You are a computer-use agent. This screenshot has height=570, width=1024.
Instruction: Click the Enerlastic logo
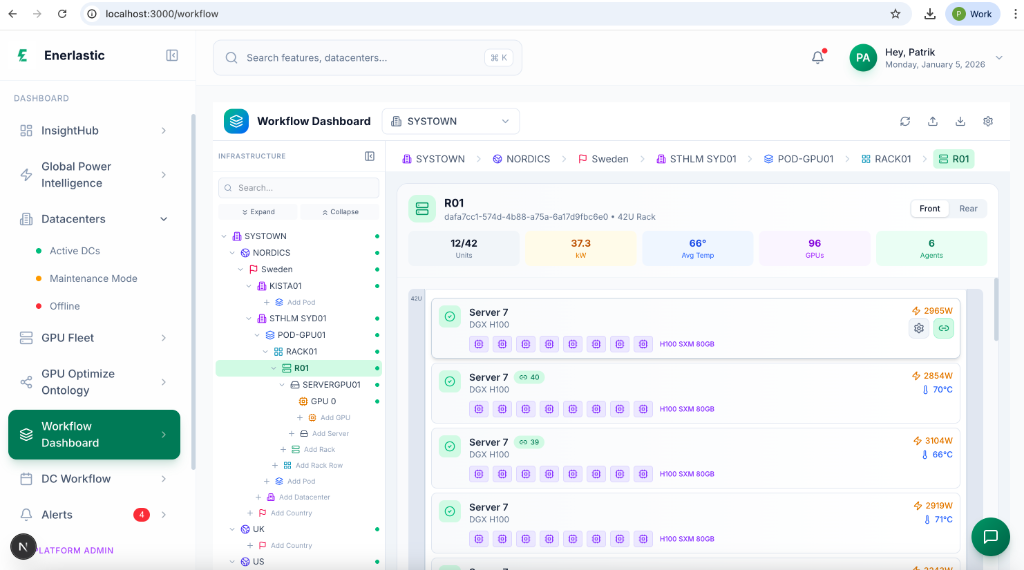click(23, 55)
